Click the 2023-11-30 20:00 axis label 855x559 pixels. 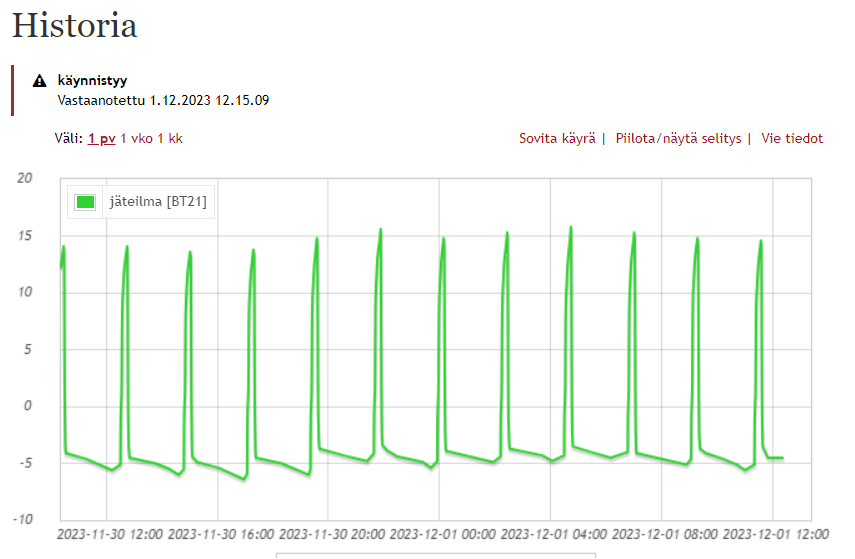[332, 534]
